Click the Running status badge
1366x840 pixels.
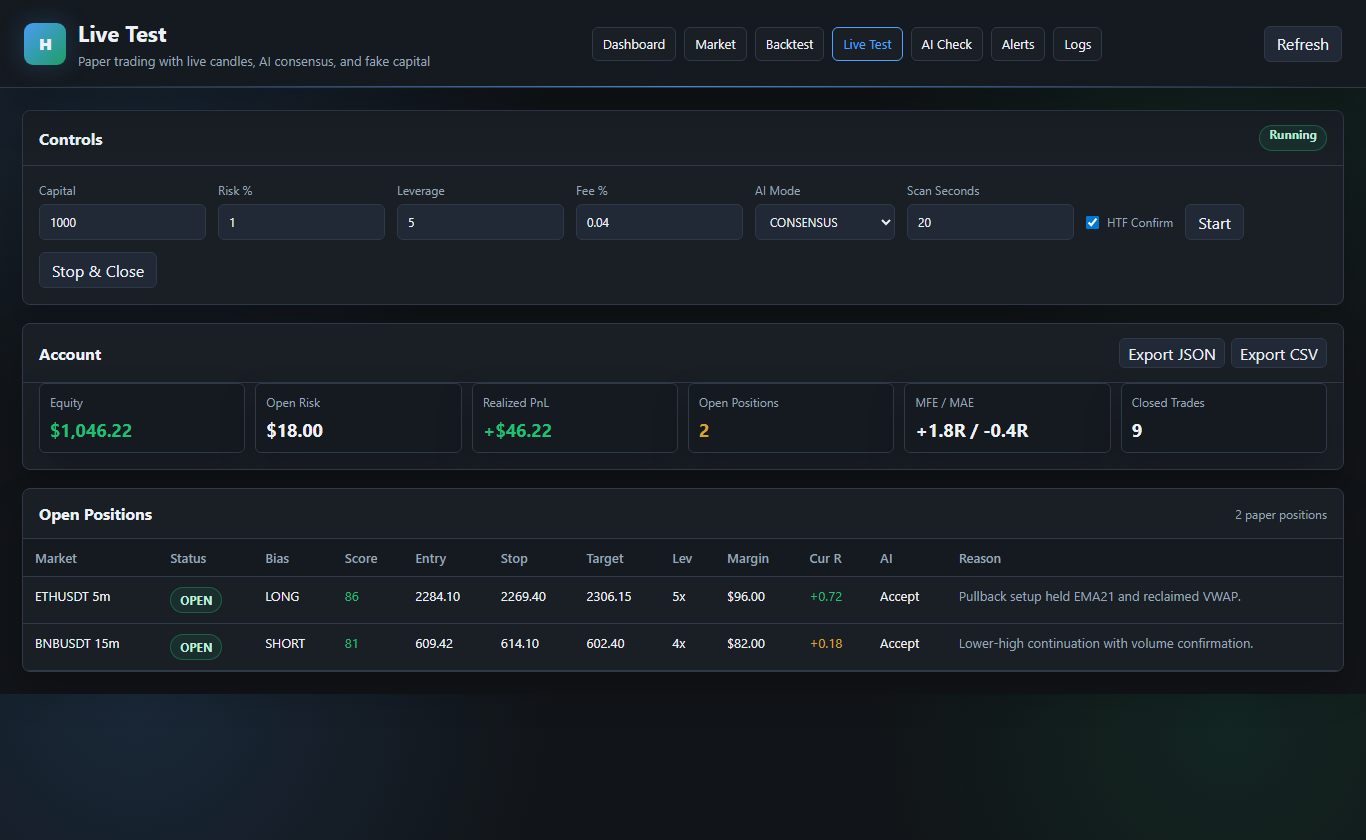[1293, 137]
